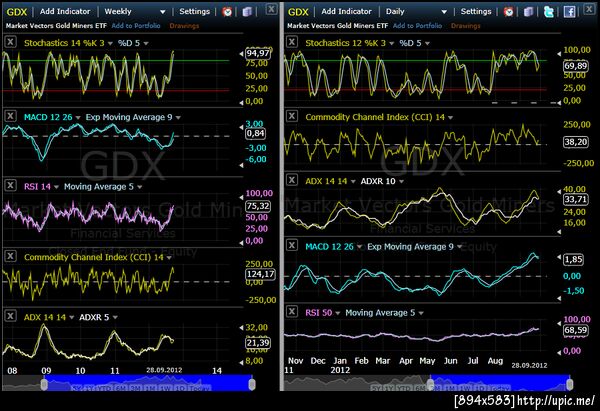Remove Stochastics 14 indicator in Weekly chart
Image resolution: width=600 pixels, height=411 pixels.
pos(10,42)
